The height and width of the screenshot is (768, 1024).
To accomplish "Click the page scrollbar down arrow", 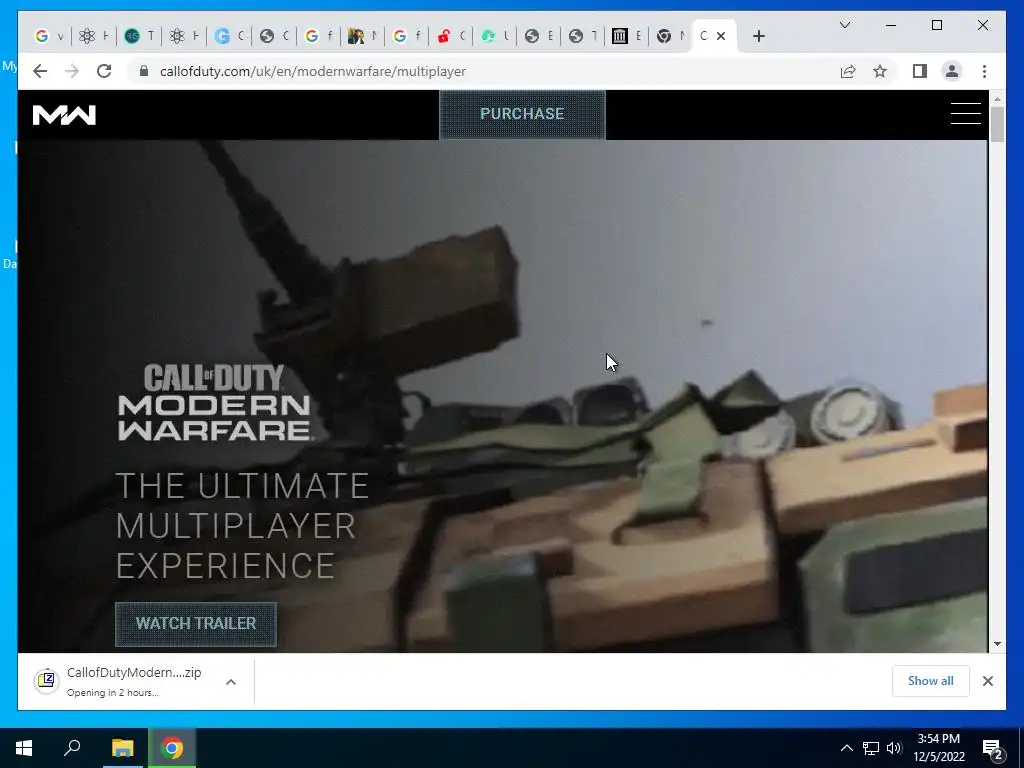I will point(997,644).
